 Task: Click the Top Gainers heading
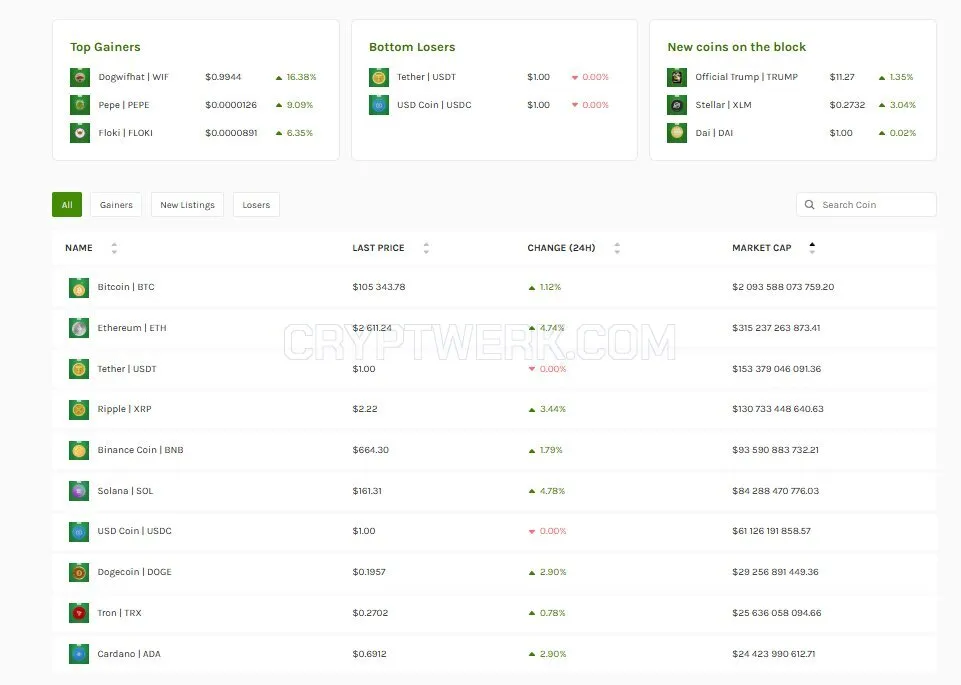(105, 47)
